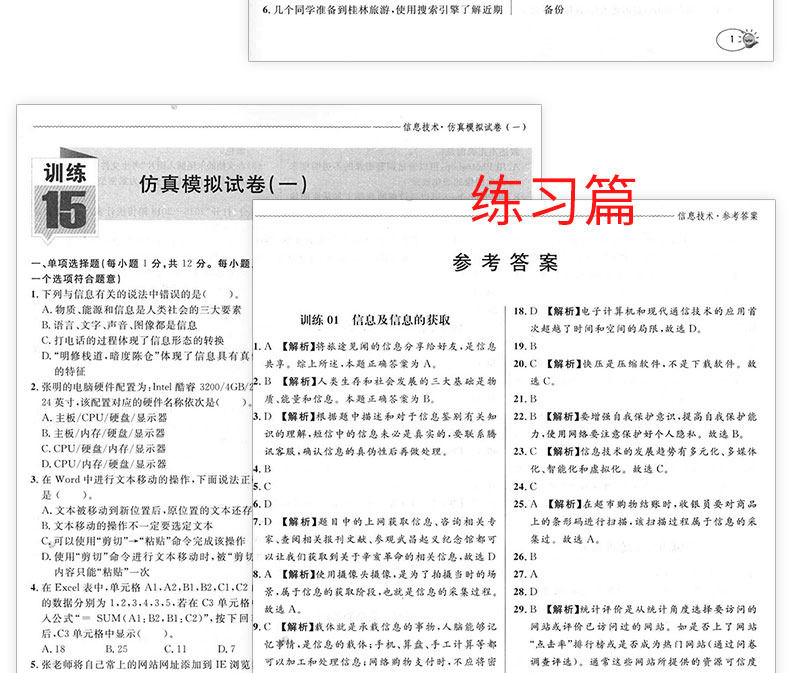
Task: Click question 5 about 张老师 网站网址
Action: 141,664
